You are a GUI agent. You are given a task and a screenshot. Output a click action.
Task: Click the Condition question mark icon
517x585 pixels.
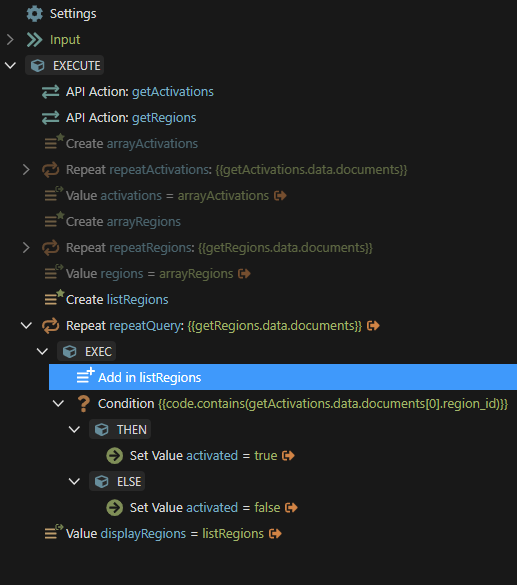pyautogui.click(x=84, y=404)
